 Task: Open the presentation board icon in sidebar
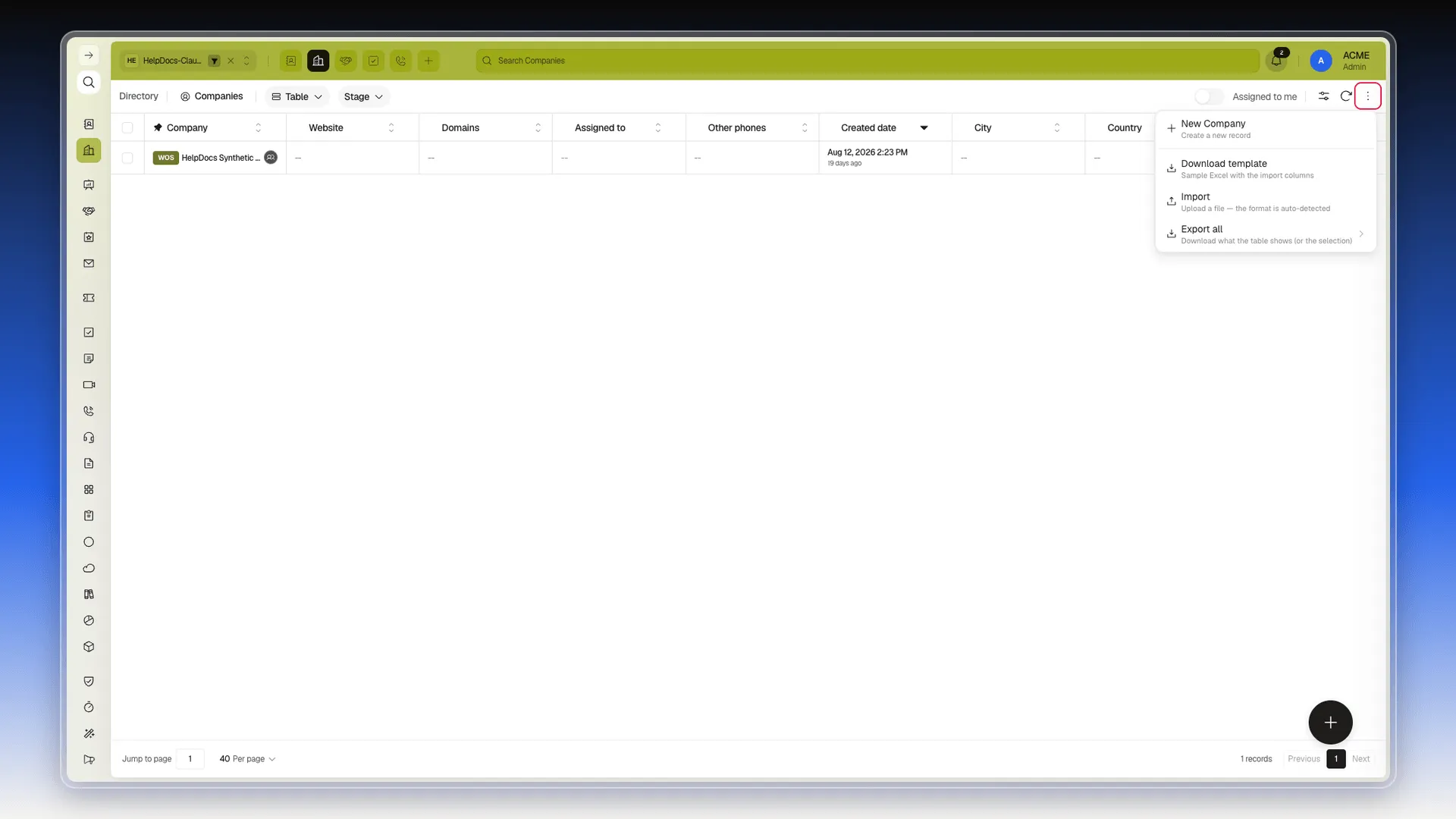89,185
